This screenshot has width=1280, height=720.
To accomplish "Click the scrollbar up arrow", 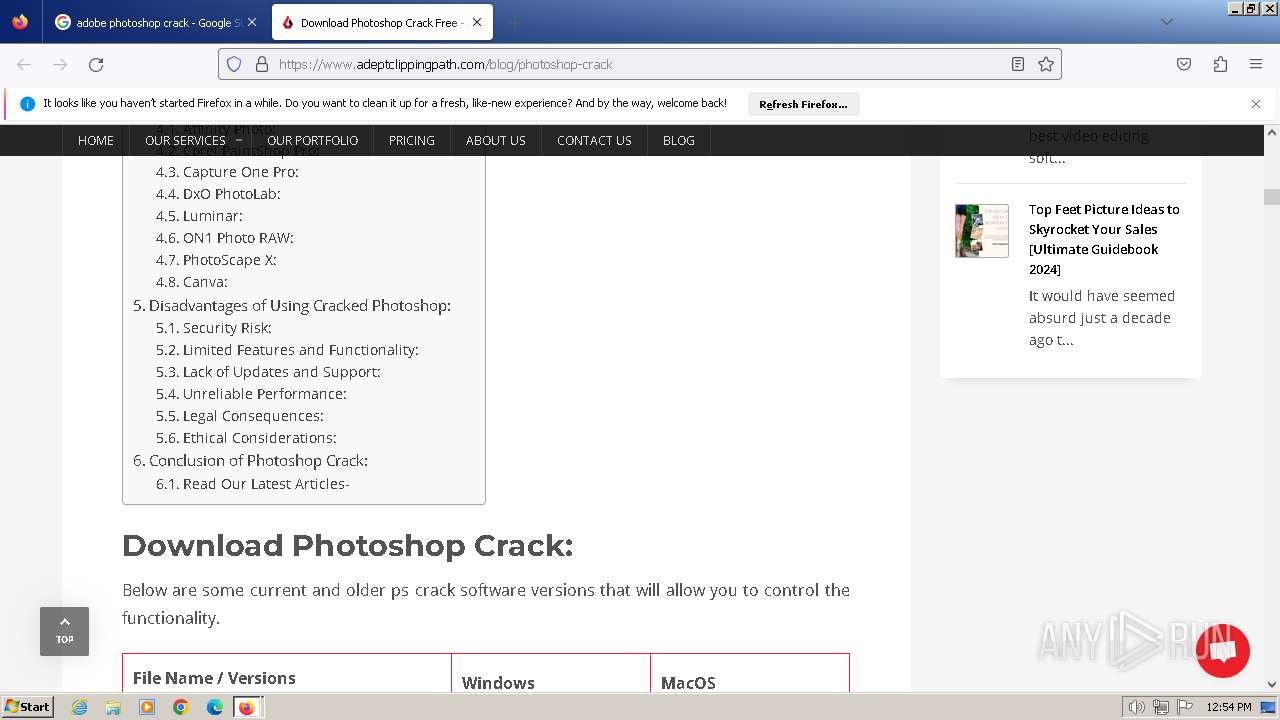I will [x=1272, y=132].
